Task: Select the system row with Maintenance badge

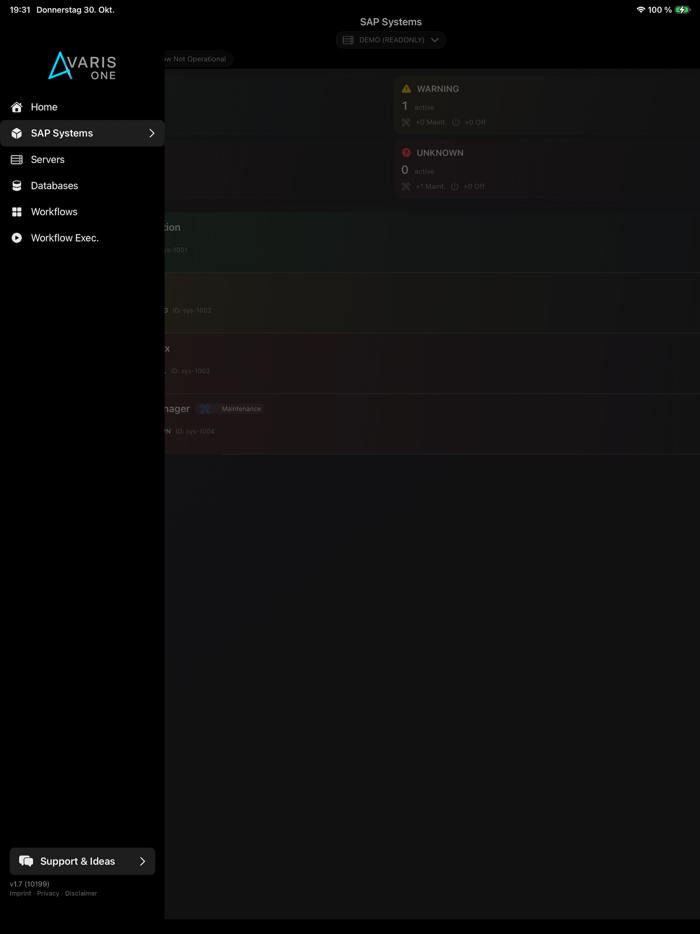Action: pos(432,424)
